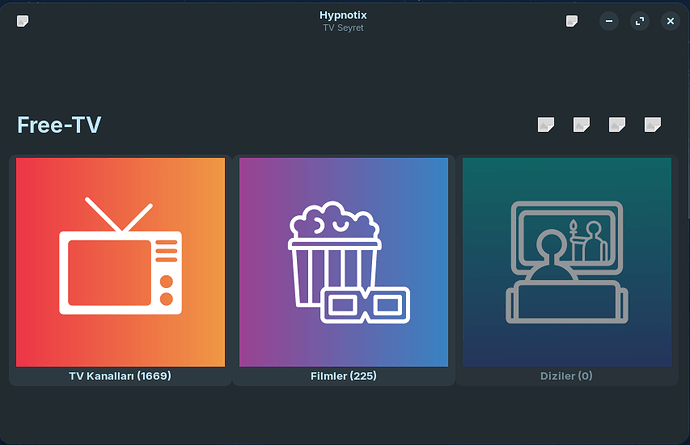
Task: Open TV Kanalları (1669) label
Action: [120, 376]
